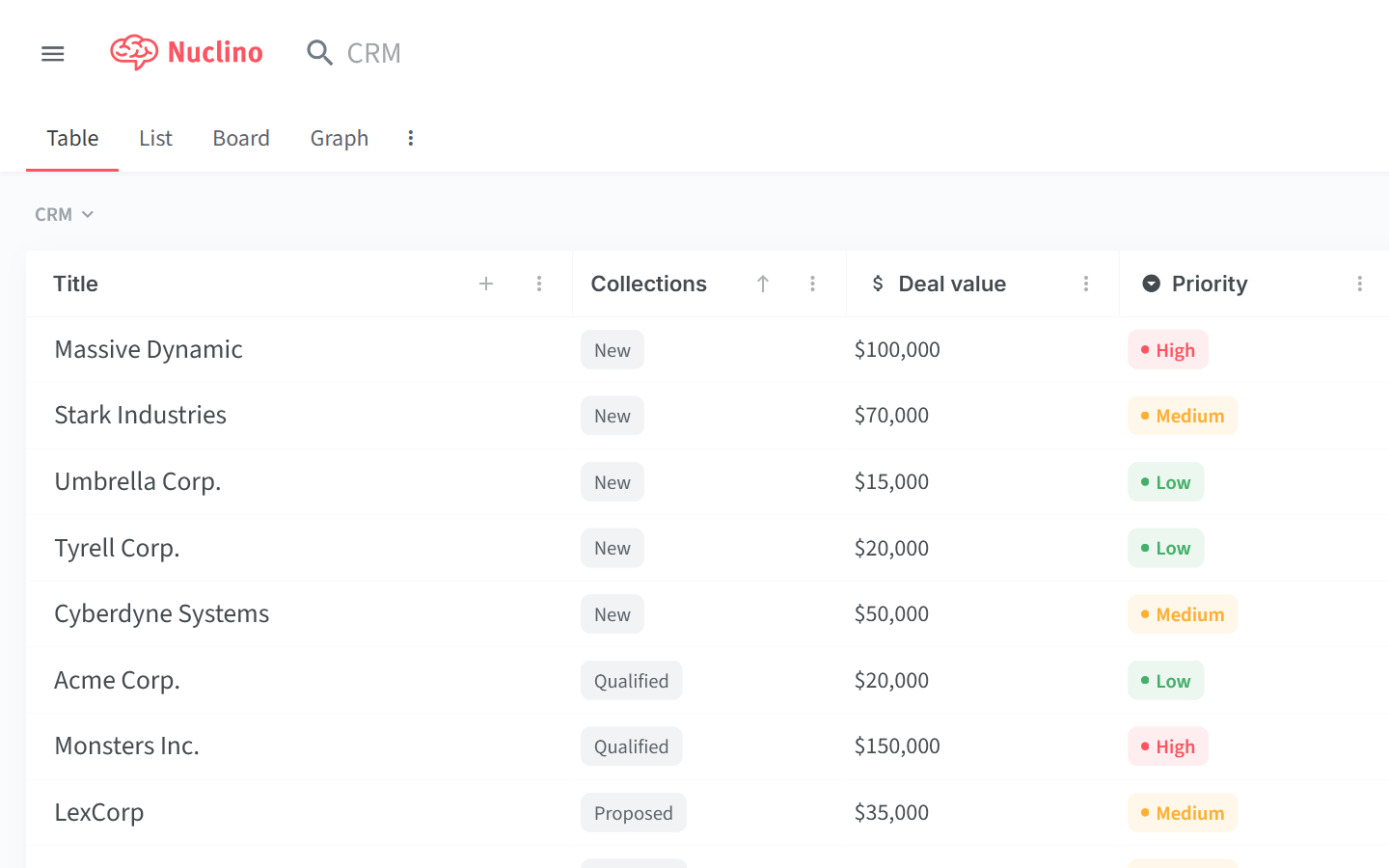This screenshot has width=1389, height=868.
Task: Click into the CRM search field
Action: [x=374, y=53]
